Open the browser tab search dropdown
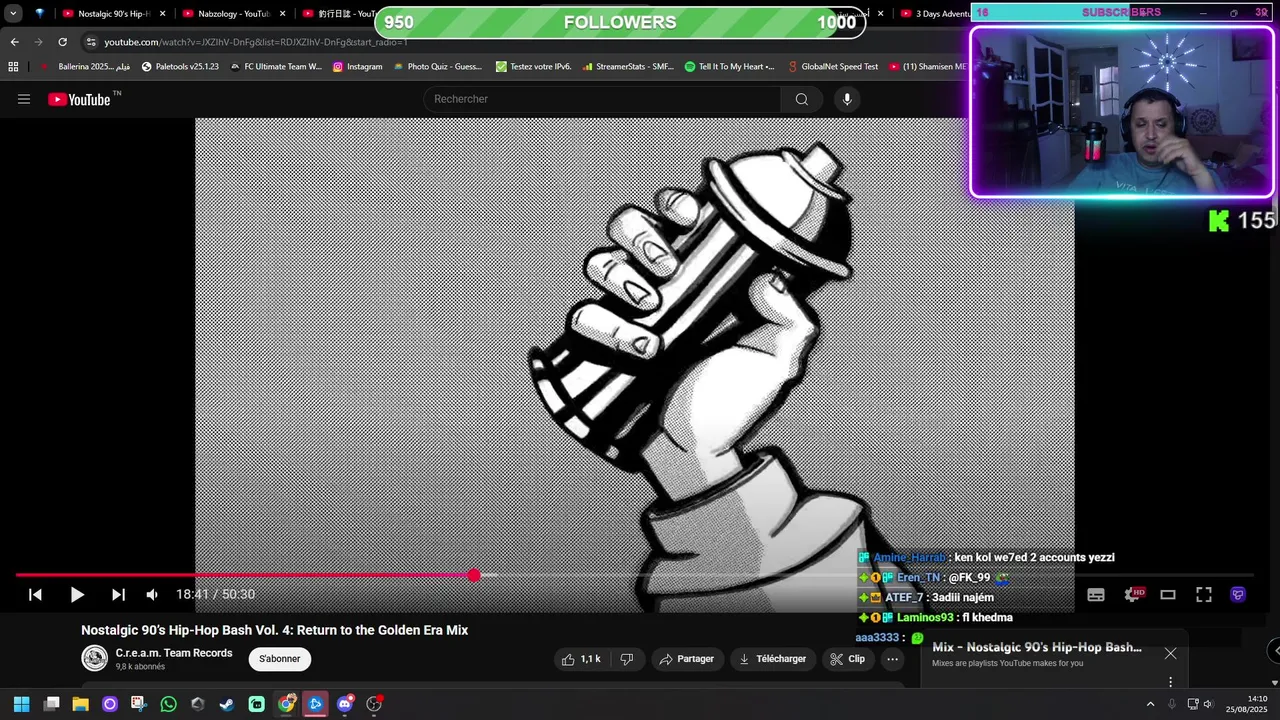The image size is (1280, 720). coord(13,14)
